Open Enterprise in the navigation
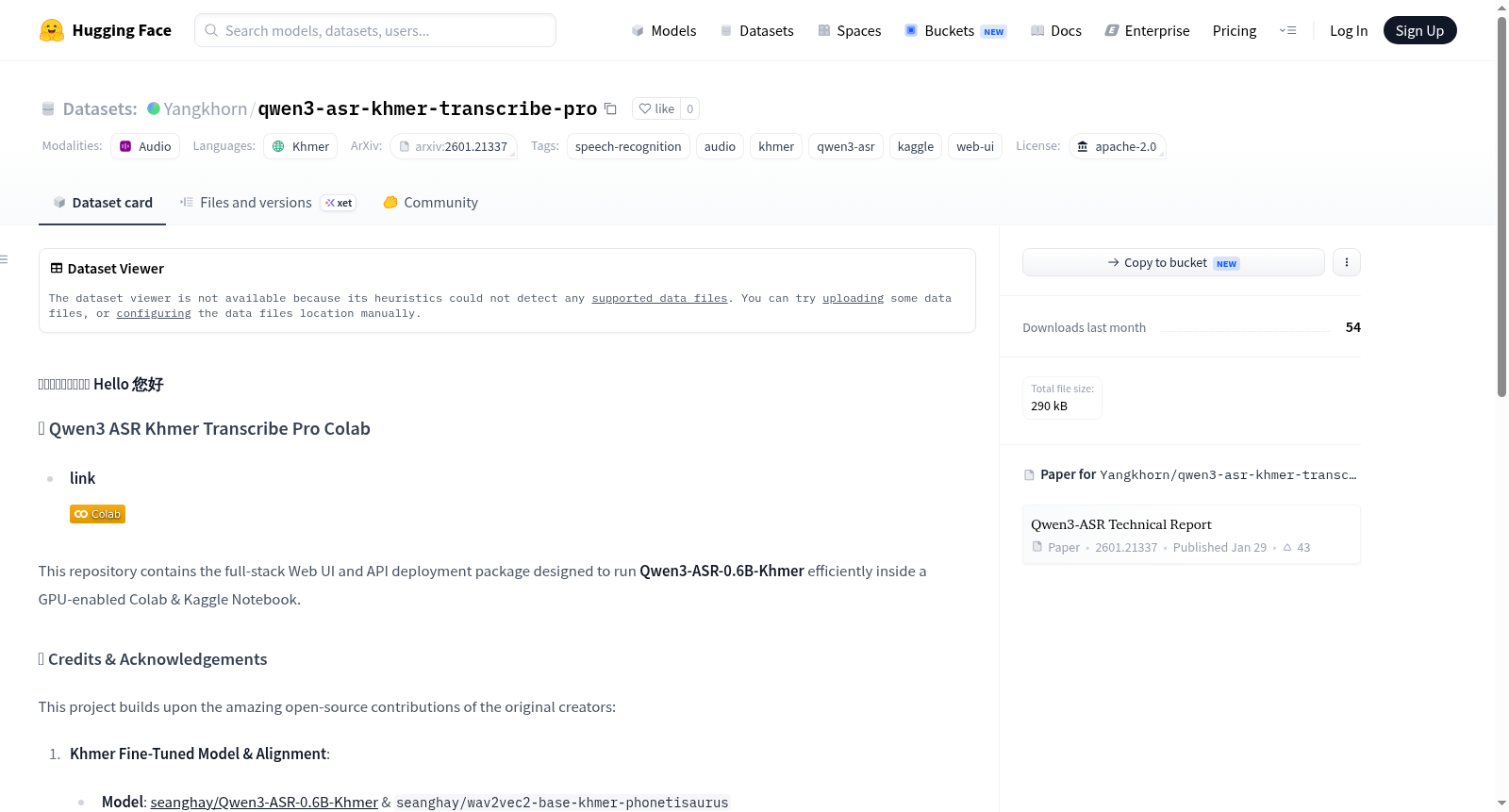 pyautogui.click(x=1147, y=30)
